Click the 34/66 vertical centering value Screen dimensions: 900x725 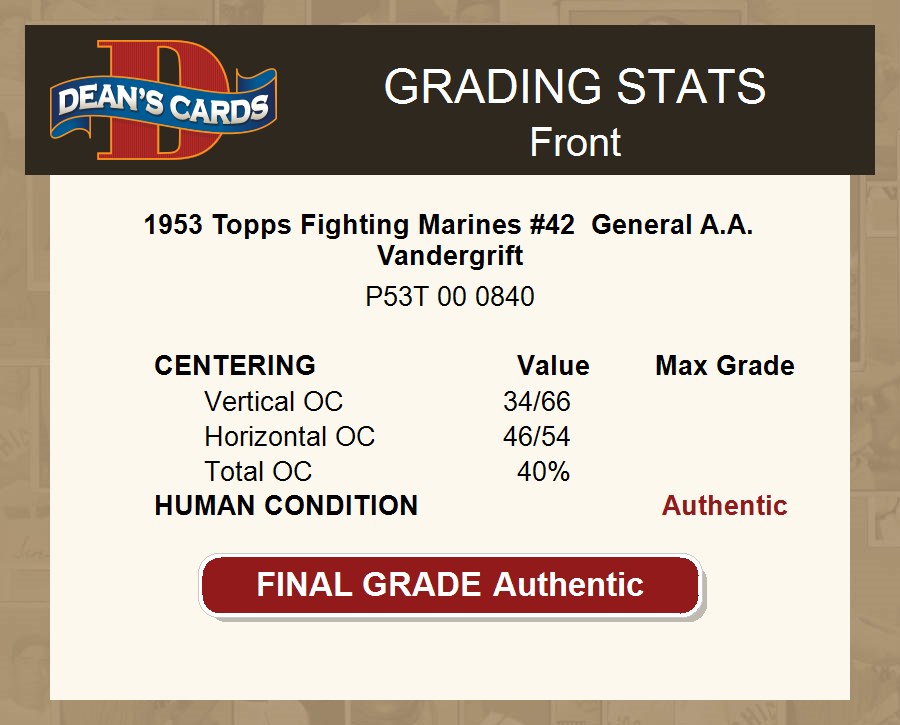click(x=536, y=402)
